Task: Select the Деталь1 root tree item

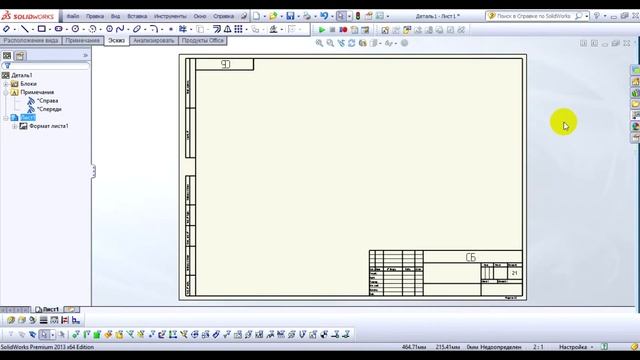Action: pos(22,75)
